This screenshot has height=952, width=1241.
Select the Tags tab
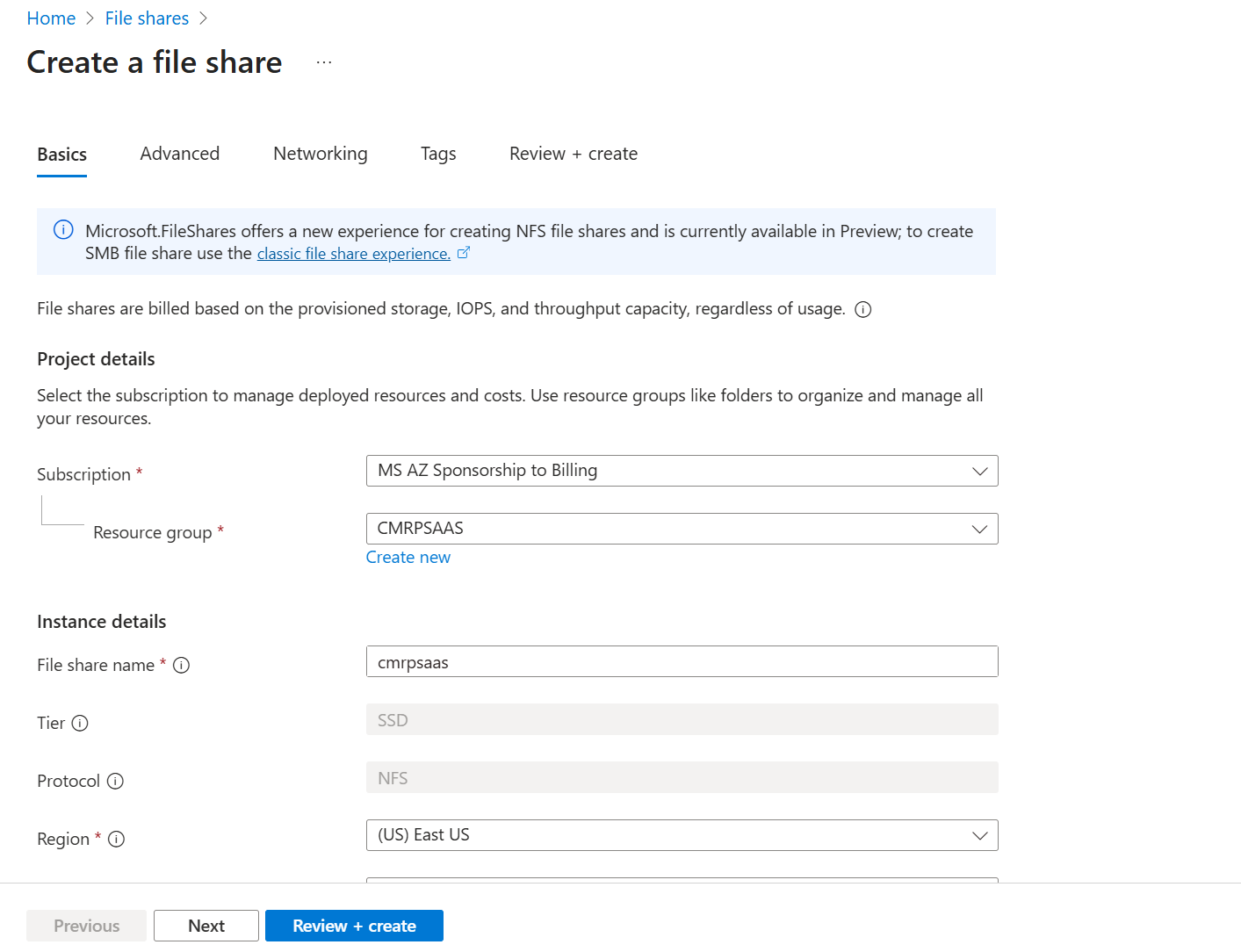point(437,154)
